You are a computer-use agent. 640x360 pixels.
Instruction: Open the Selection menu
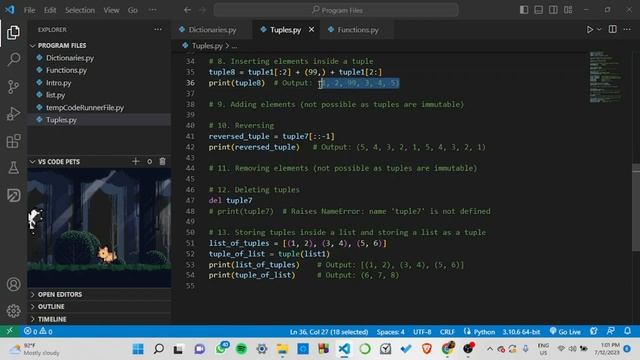80,10
